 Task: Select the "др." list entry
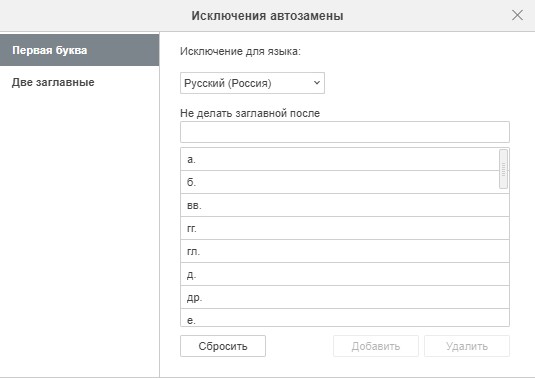point(345,297)
